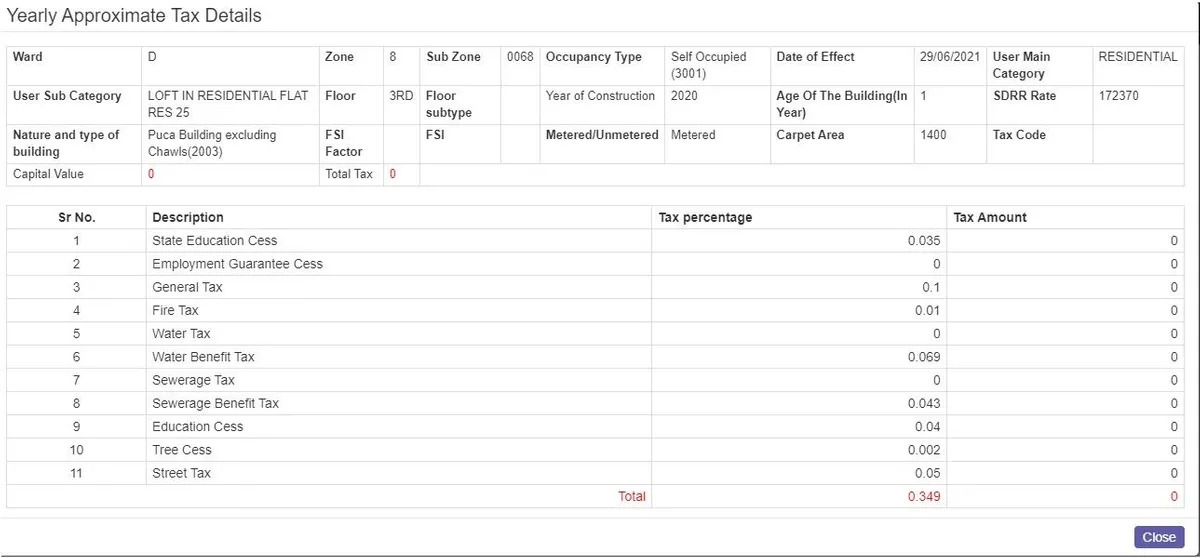Select the State Education Cess row
This screenshot has height=558, width=1200.
coord(214,241)
